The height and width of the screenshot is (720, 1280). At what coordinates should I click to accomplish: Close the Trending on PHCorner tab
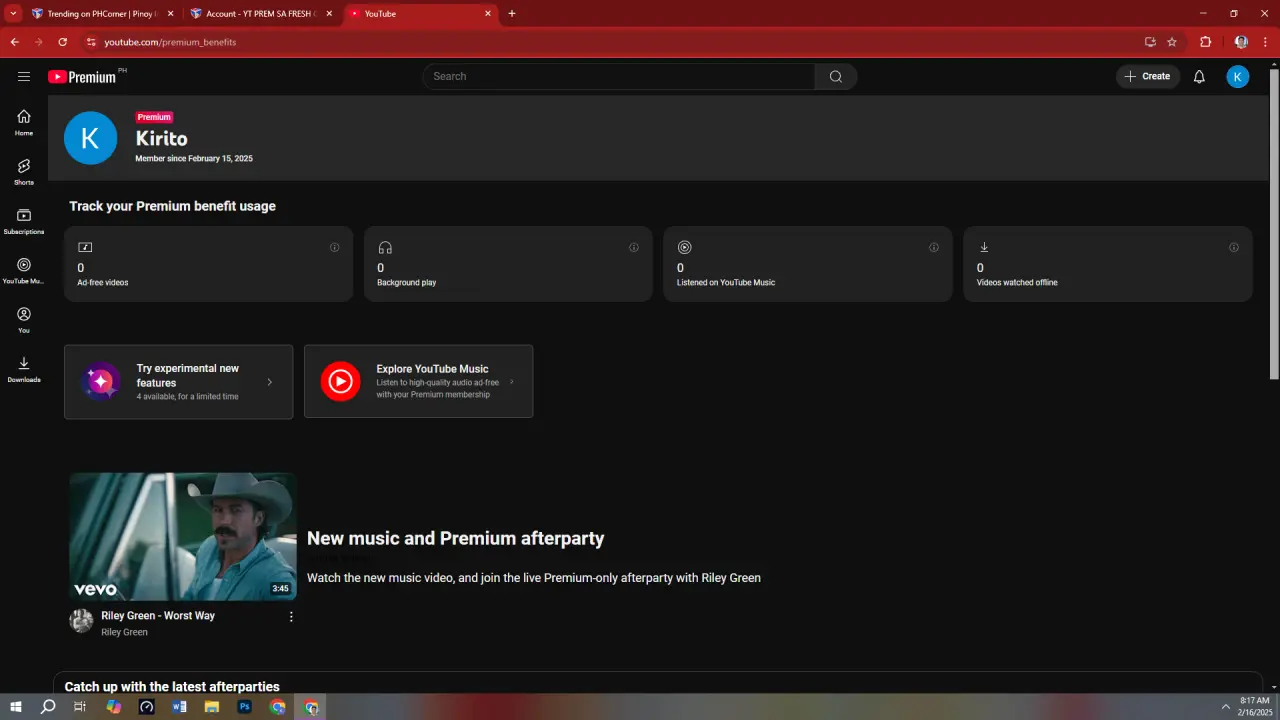click(170, 14)
